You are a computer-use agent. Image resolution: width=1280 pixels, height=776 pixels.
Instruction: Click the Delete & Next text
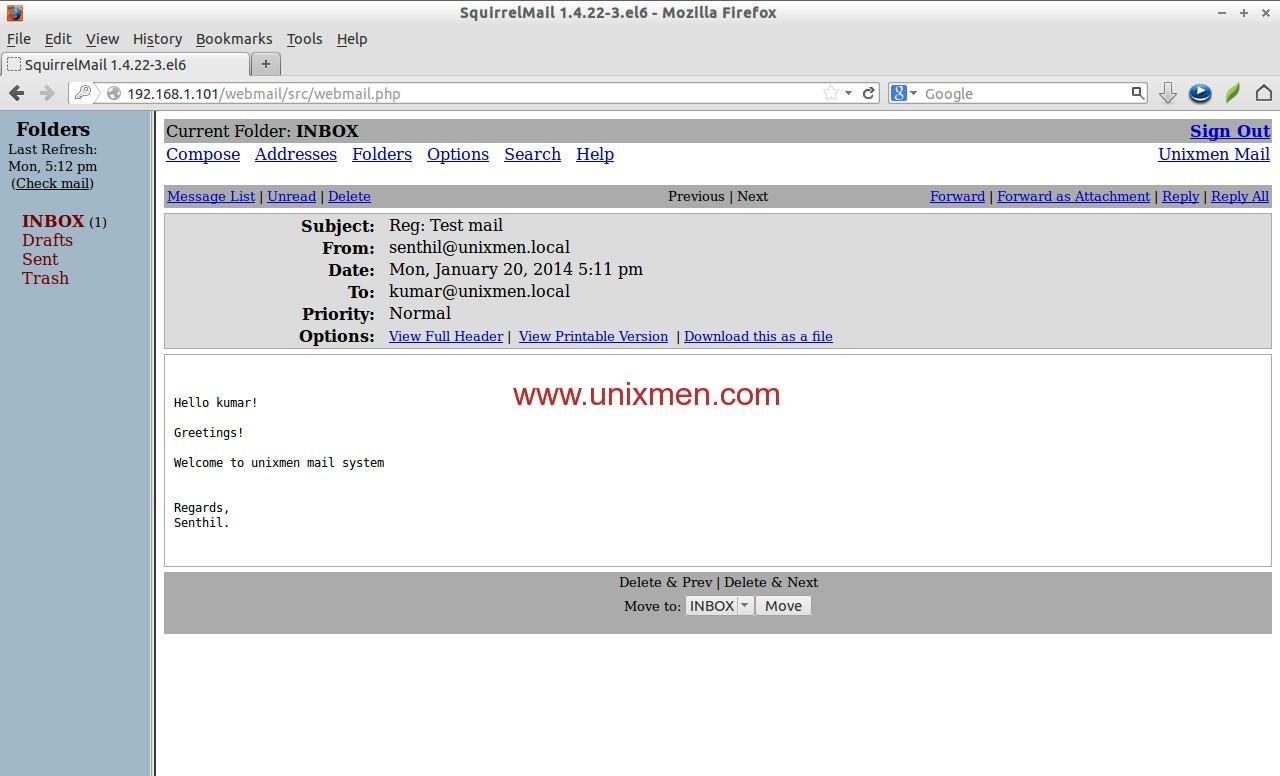pos(771,582)
